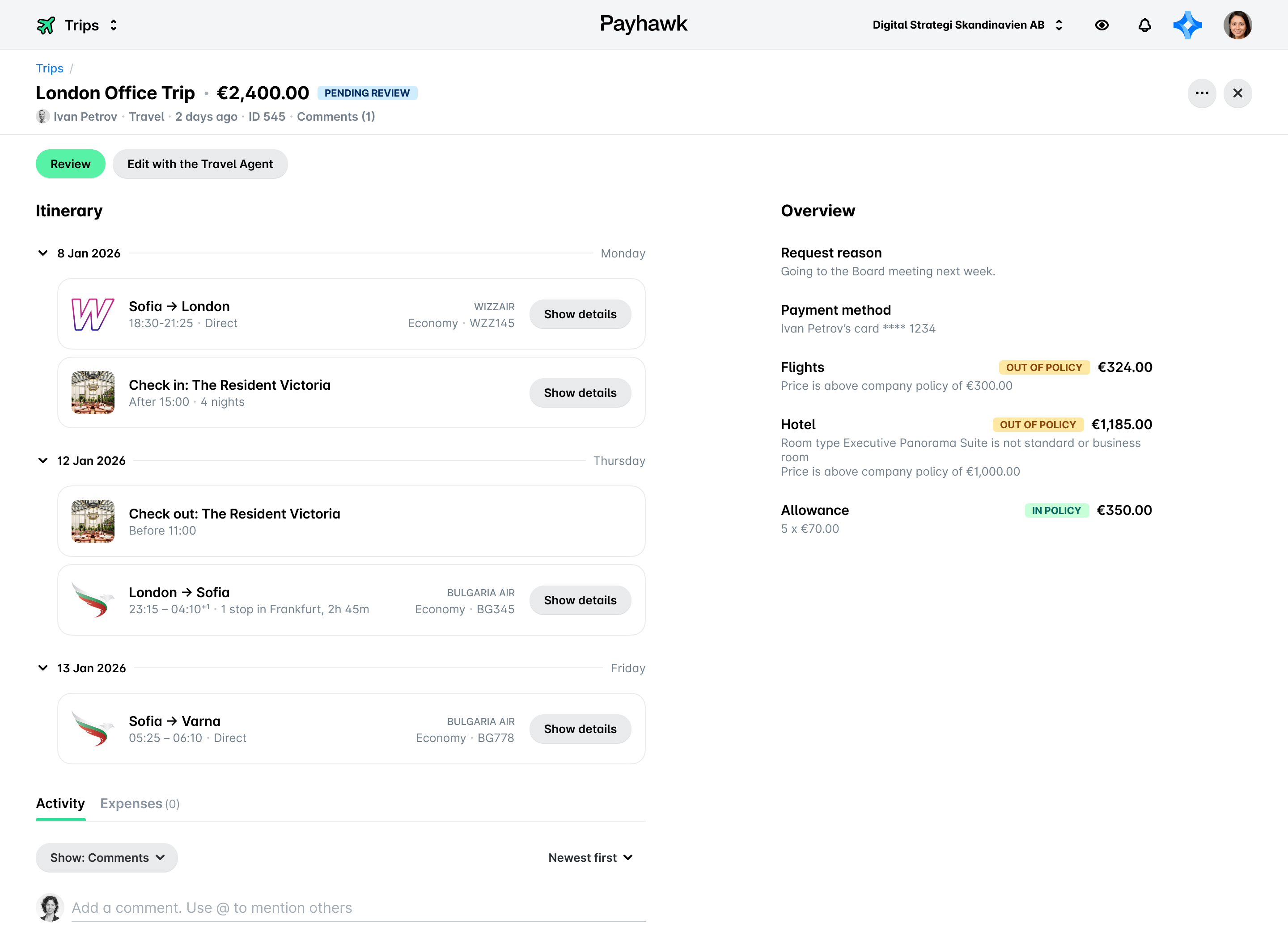Viewport: 1288px width, 936px height.
Task: Open the three-dot more options menu
Action: tap(1202, 93)
